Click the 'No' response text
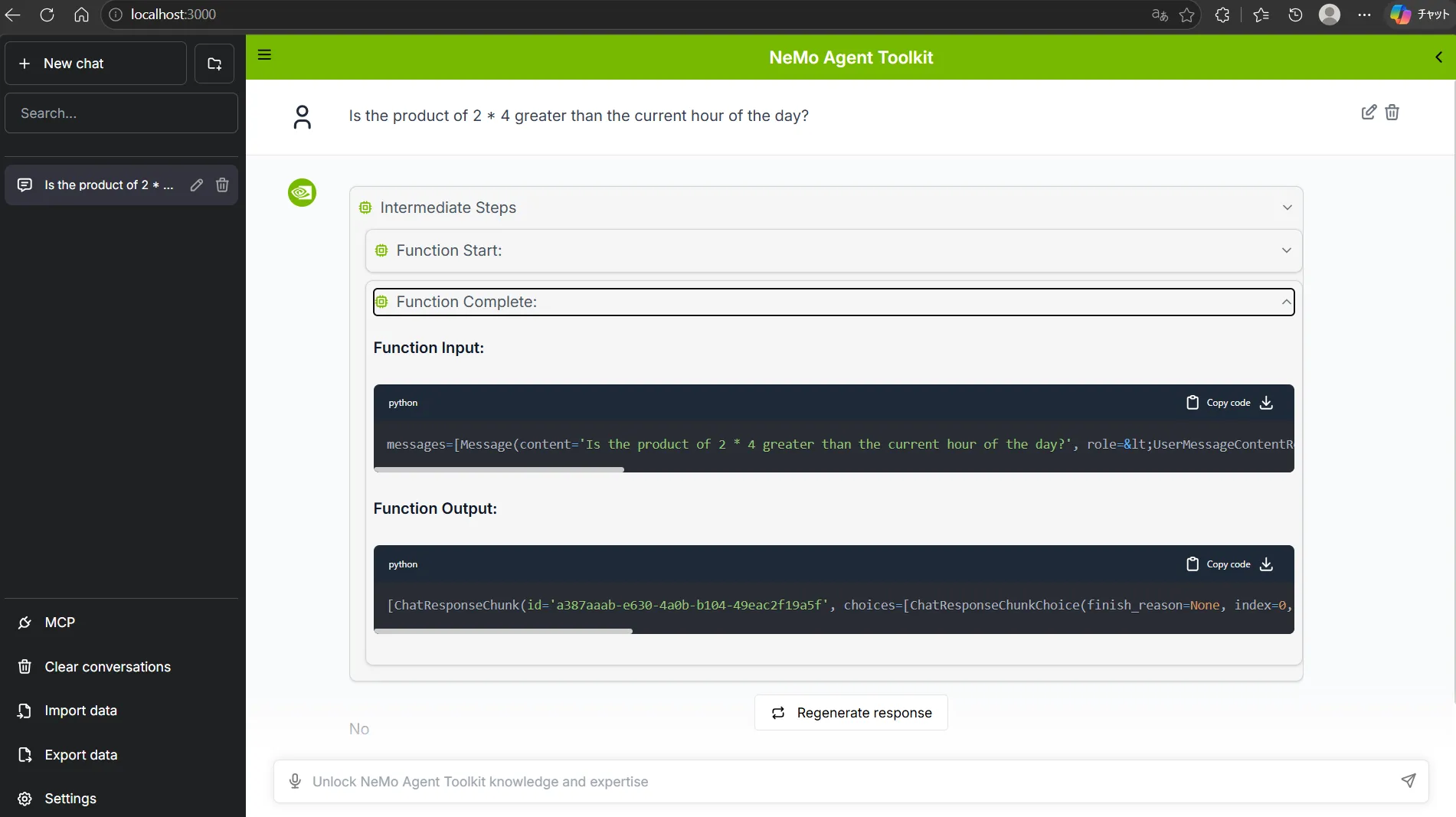The width and height of the screenshot is (1456, 817). [x=359, y=729]
